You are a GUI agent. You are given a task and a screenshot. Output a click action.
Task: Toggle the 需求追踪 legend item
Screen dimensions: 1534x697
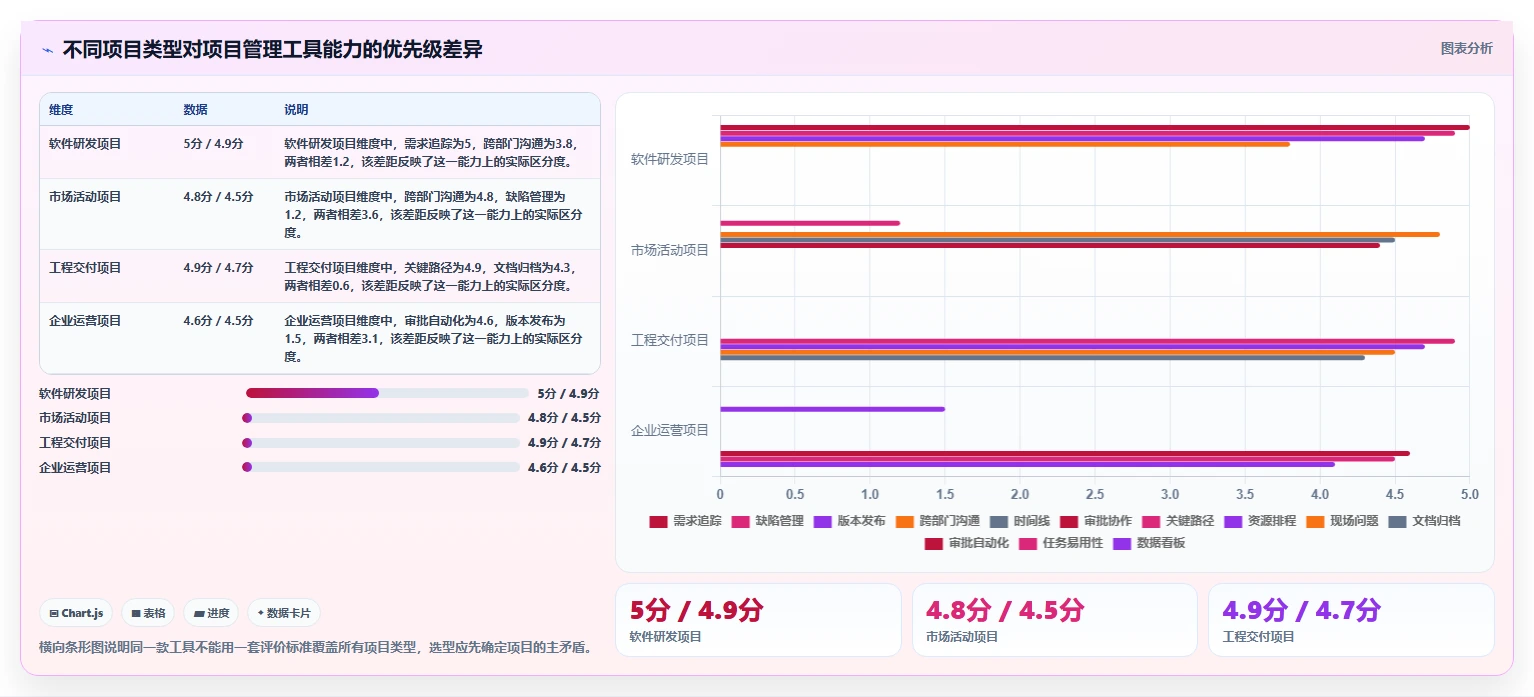pos(685,521)
